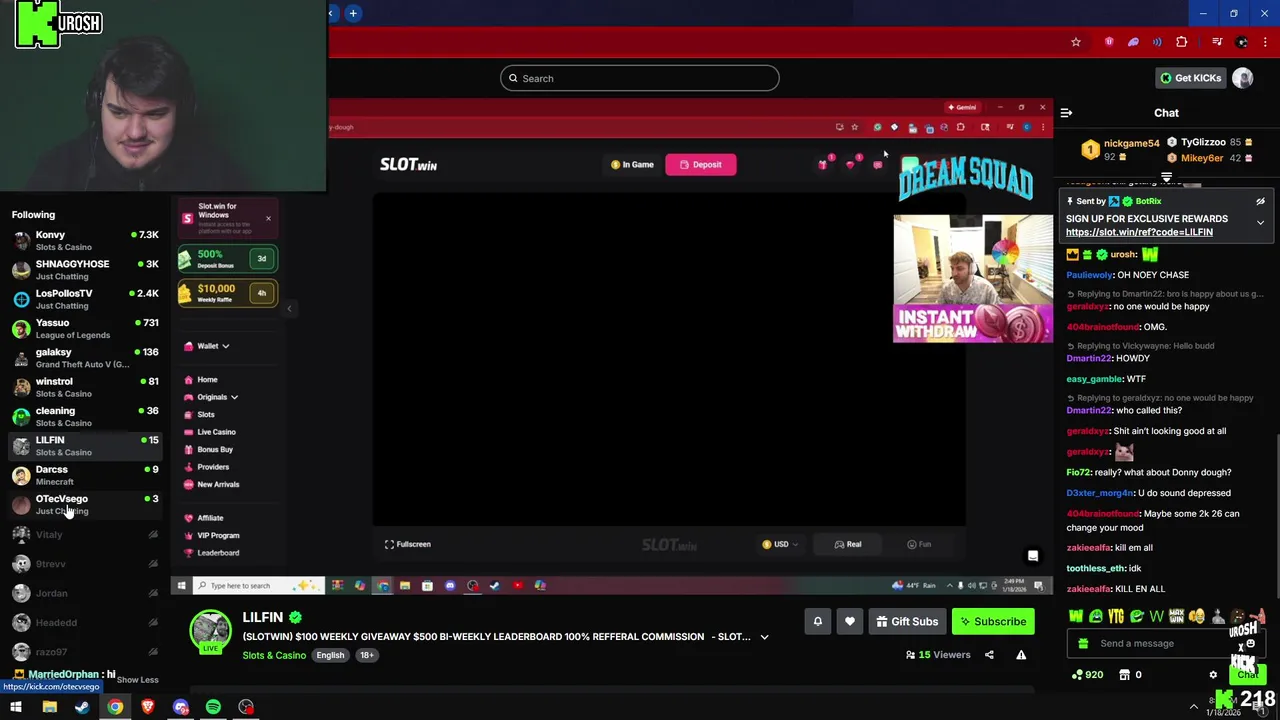The image size is (1280, 720).
Task: Click the Kick search field
Action: pos(639,78)
